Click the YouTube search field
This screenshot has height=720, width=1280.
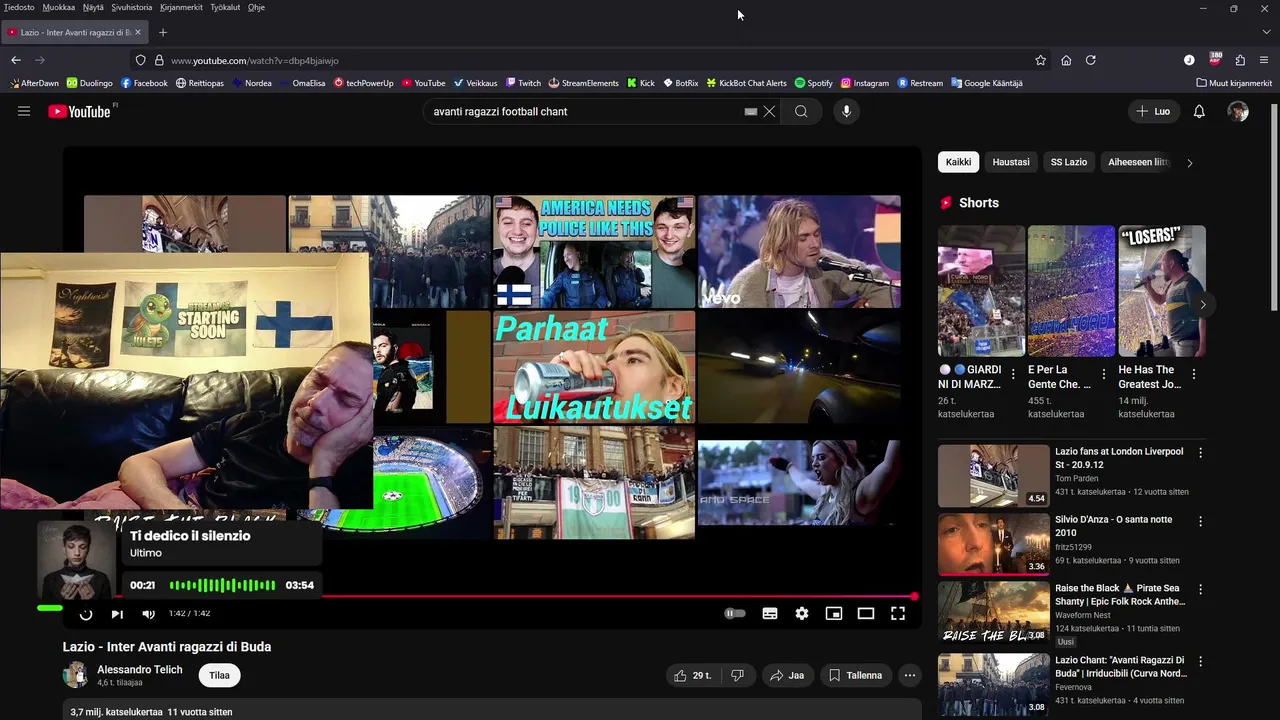(x=585, y=111)
